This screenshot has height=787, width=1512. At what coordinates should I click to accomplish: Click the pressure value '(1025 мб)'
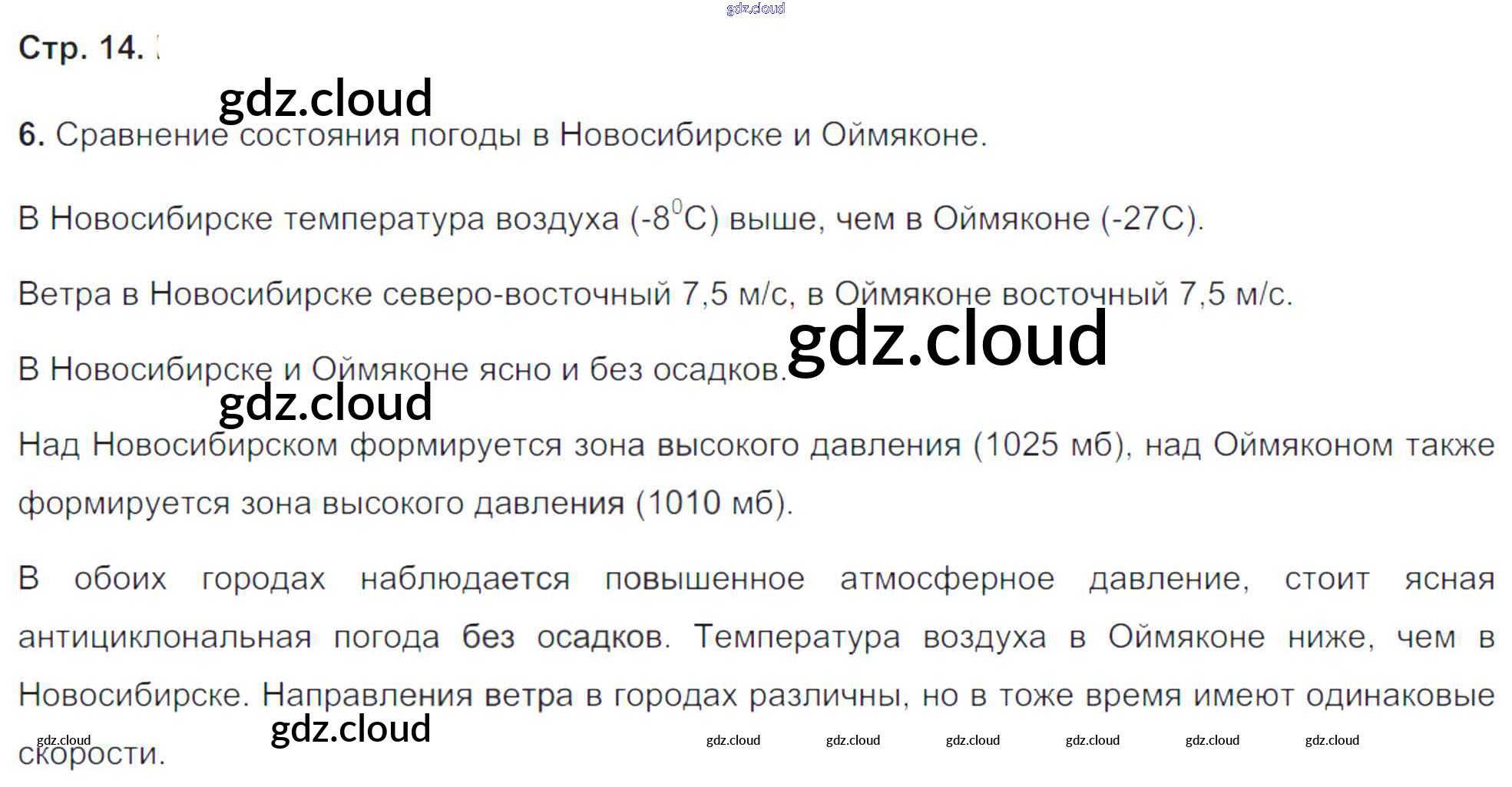tap(1051, 445)
